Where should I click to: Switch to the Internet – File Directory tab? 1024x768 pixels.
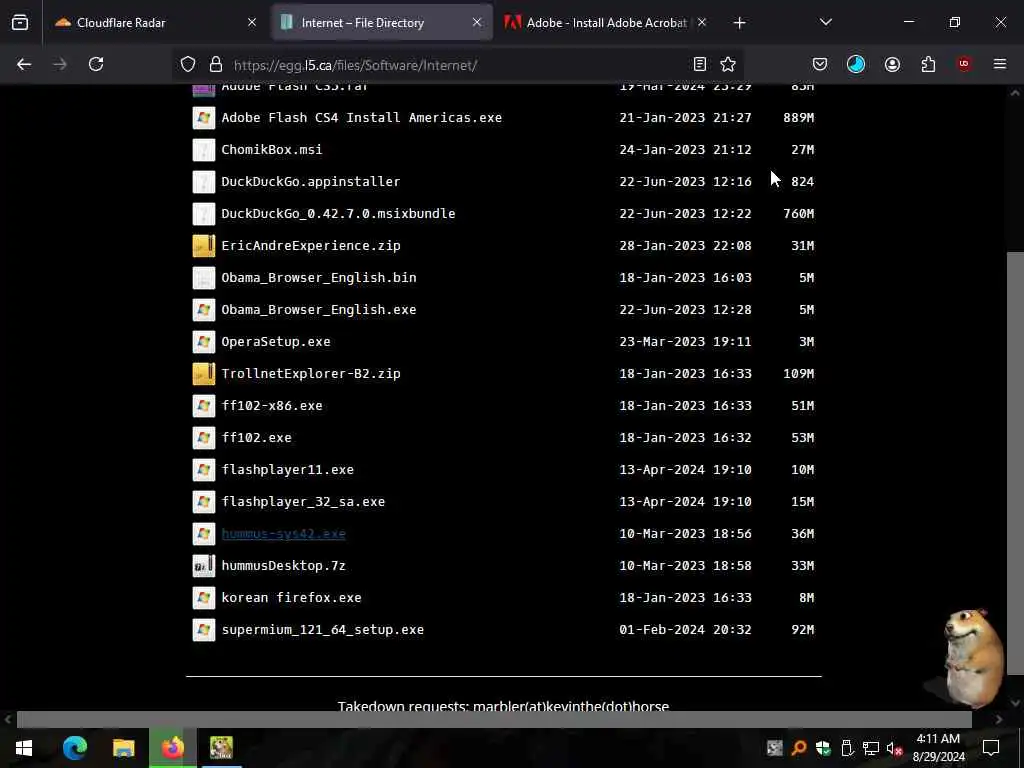point(382,22)
